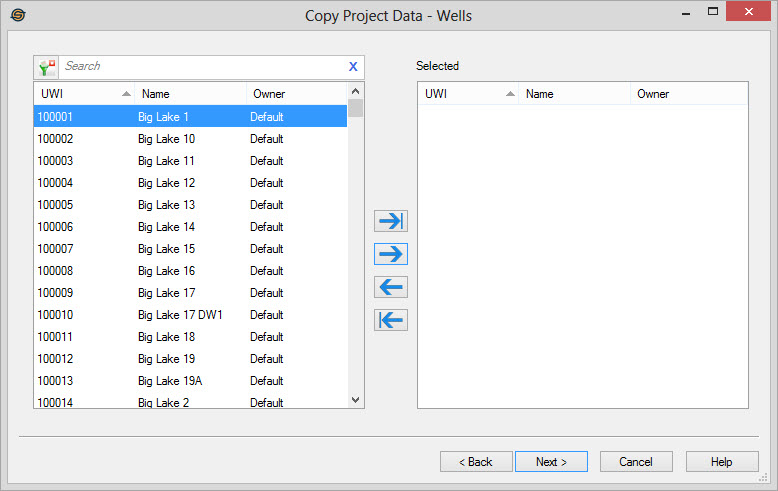
Task: Close the window with red X
Action: click(x=748, y=11)
